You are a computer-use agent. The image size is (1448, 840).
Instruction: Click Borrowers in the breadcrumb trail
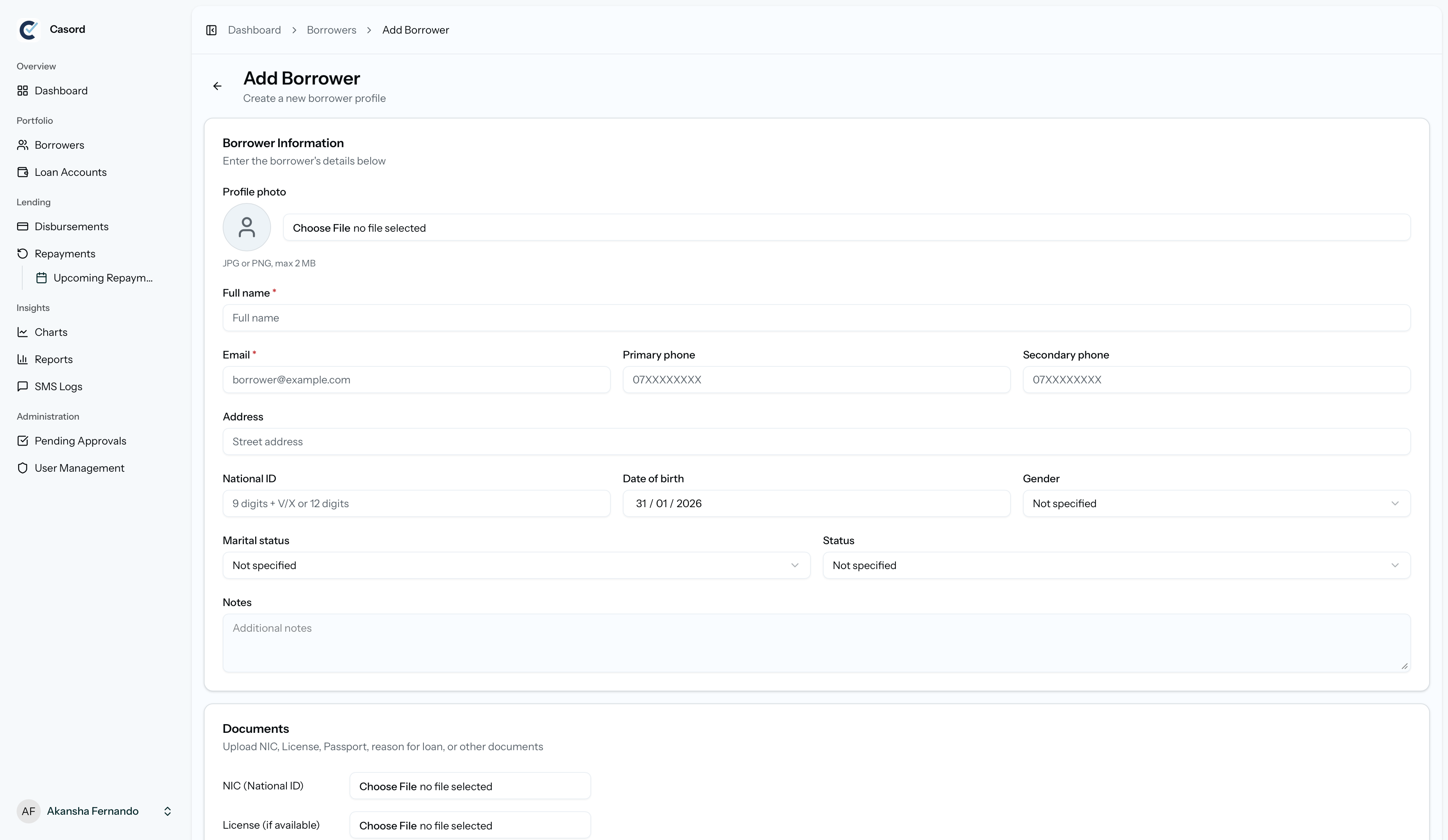click(331, 30)
